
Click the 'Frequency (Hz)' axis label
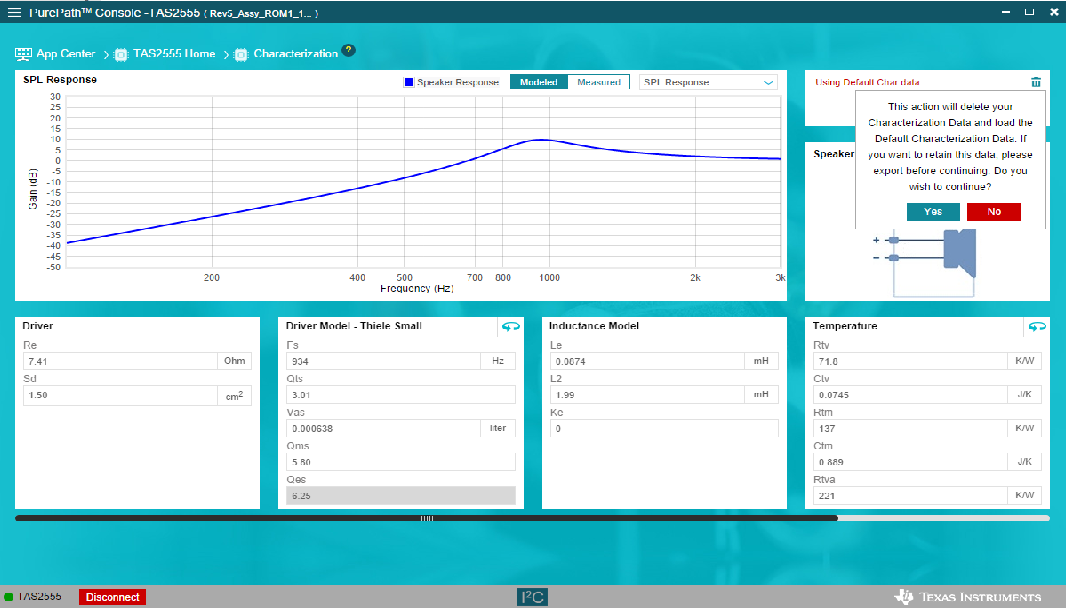pyautogui.click(x=416, y=288)
